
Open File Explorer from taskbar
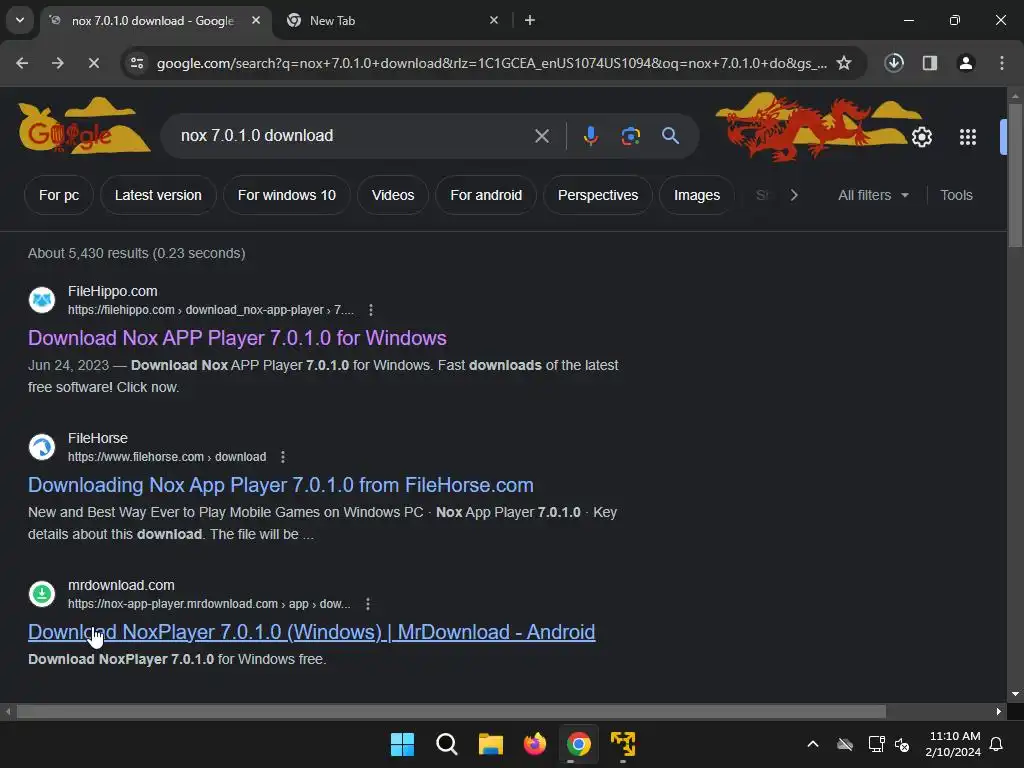point(490,744)
